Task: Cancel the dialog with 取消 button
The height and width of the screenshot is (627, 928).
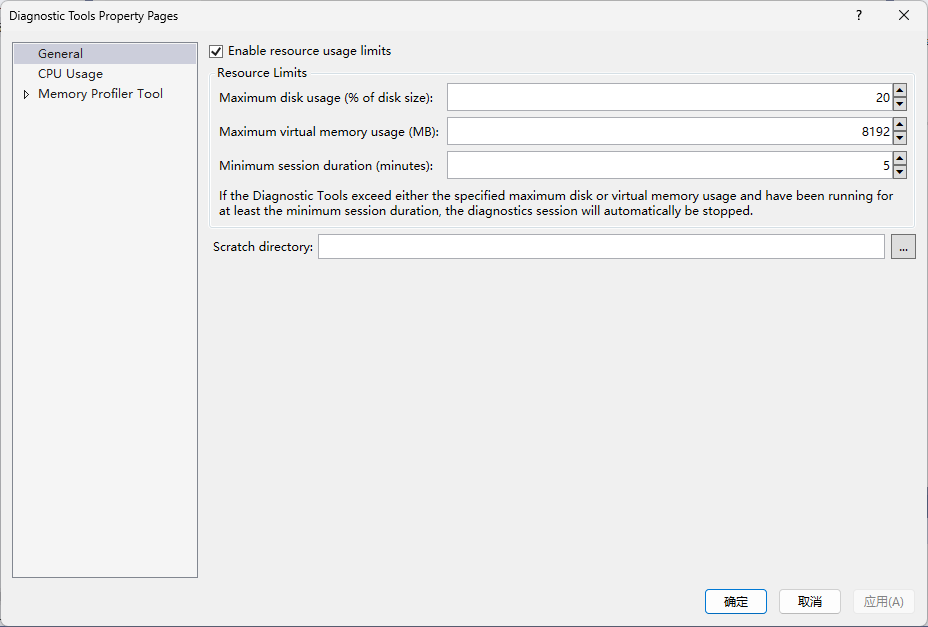Action: coord(810,602)
